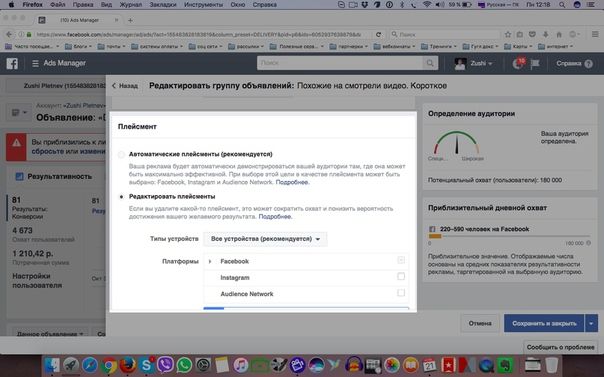Image resolution: width=604 pixels, height=377 pixels.
Task: Toggle the Результативность checkbox icon
Action: point(19,177)
